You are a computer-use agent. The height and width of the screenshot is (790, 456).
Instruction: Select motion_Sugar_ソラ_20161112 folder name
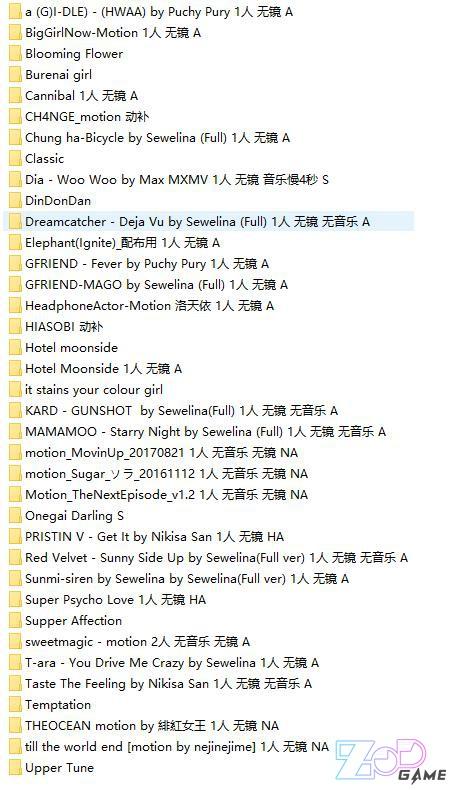tap(167, 474)
